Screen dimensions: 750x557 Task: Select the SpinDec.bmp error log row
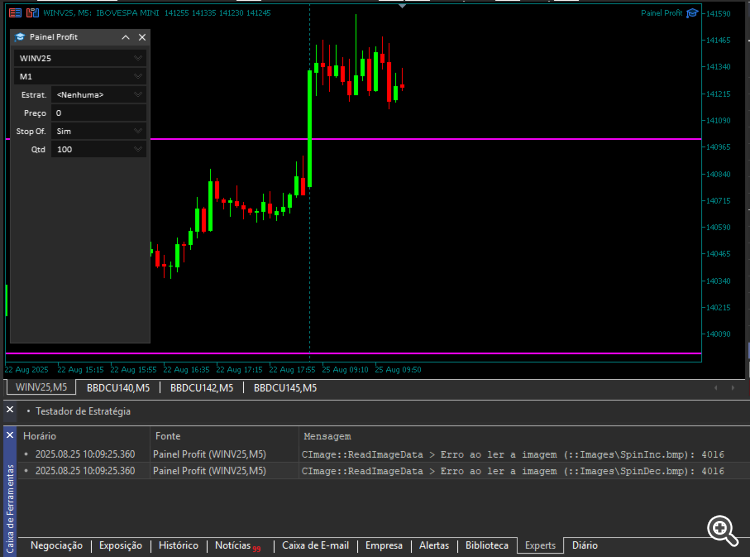tap(384, 471)
